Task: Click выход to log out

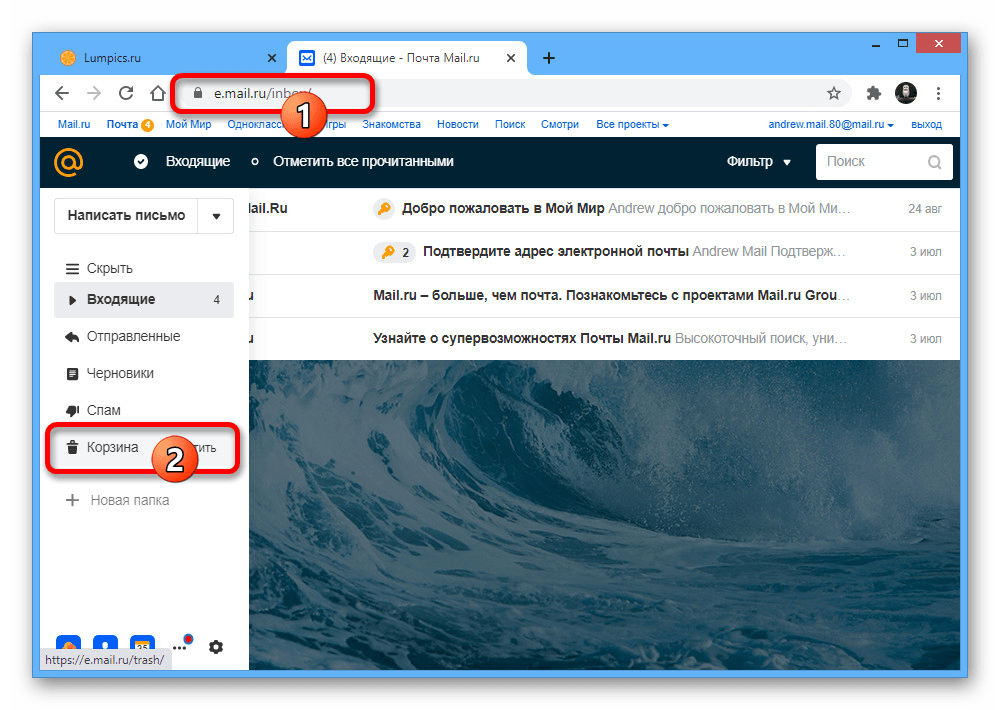Action: [926, 124]
